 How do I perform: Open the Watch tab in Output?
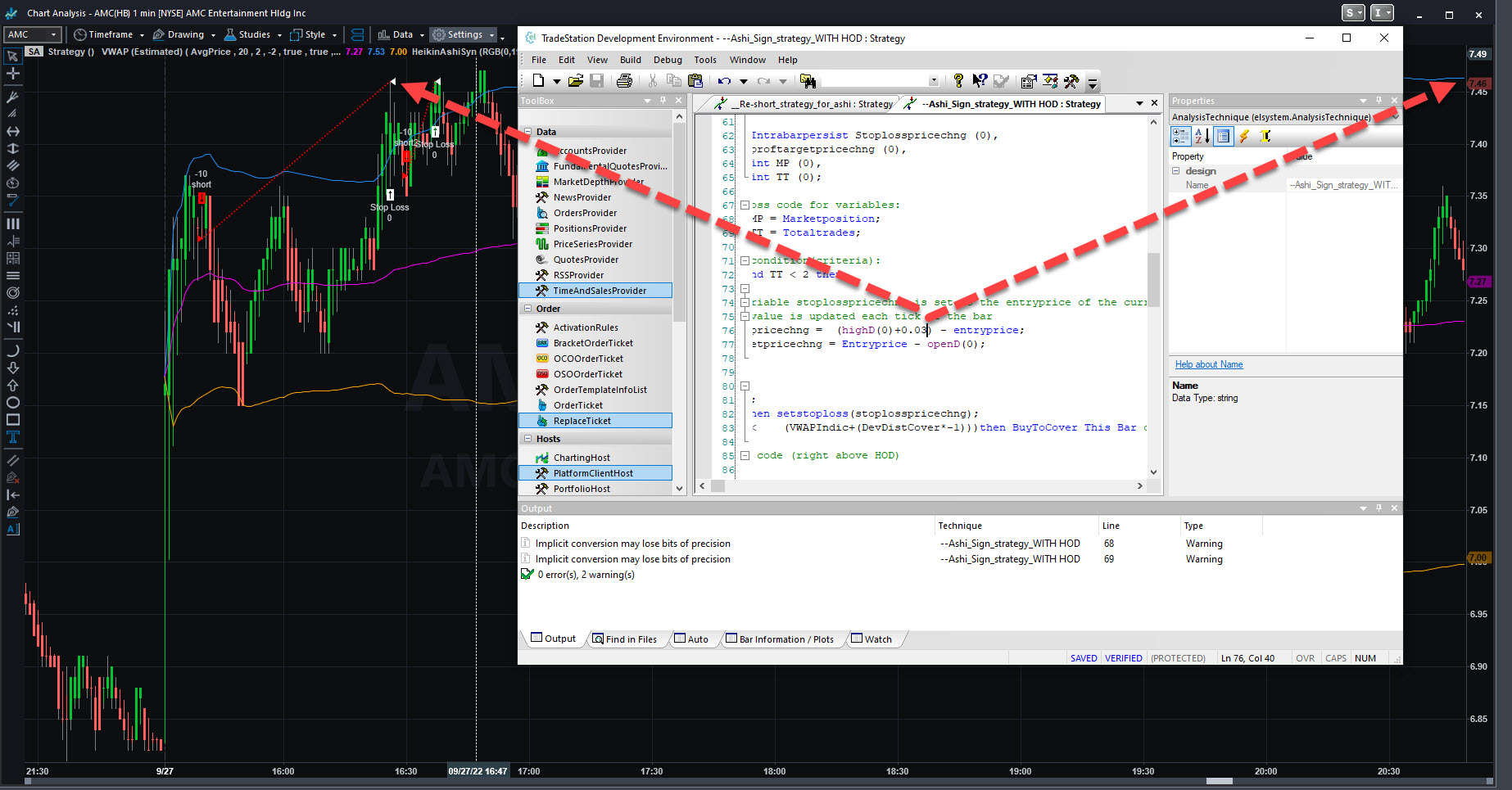[871, 639]
